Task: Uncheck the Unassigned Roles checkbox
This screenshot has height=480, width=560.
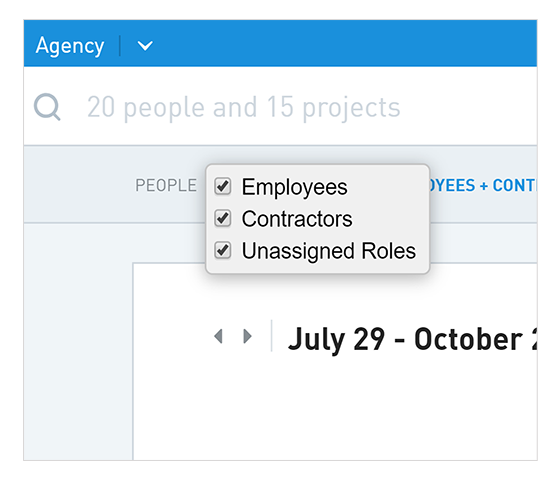Action: coord(222,250)
